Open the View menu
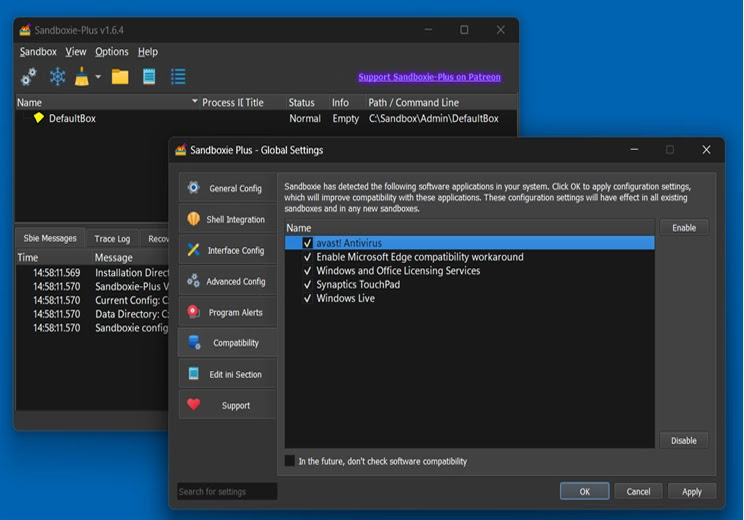Screen dimensions: 744x520 click(76, 52)
